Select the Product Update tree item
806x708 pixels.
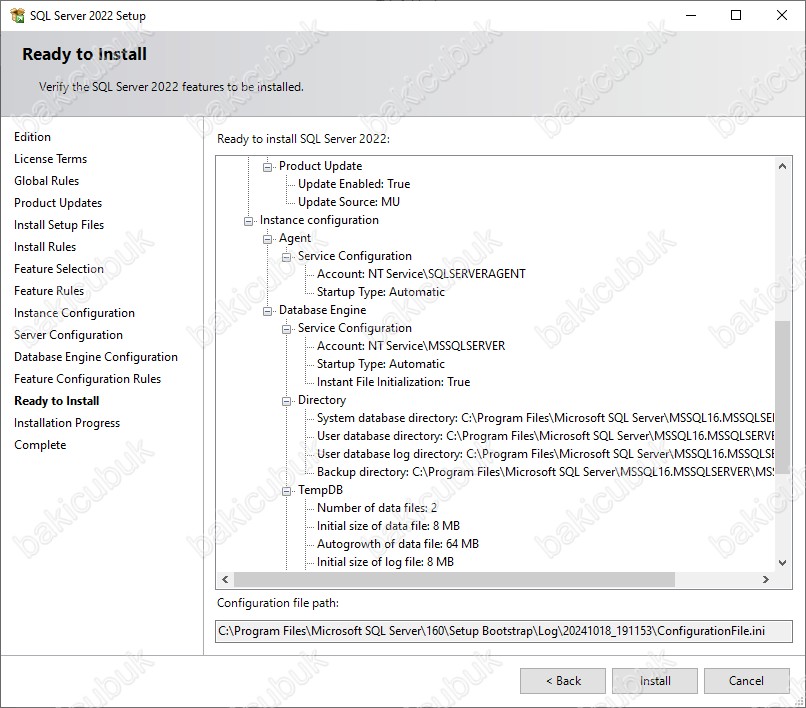click(x=321, y=166)
